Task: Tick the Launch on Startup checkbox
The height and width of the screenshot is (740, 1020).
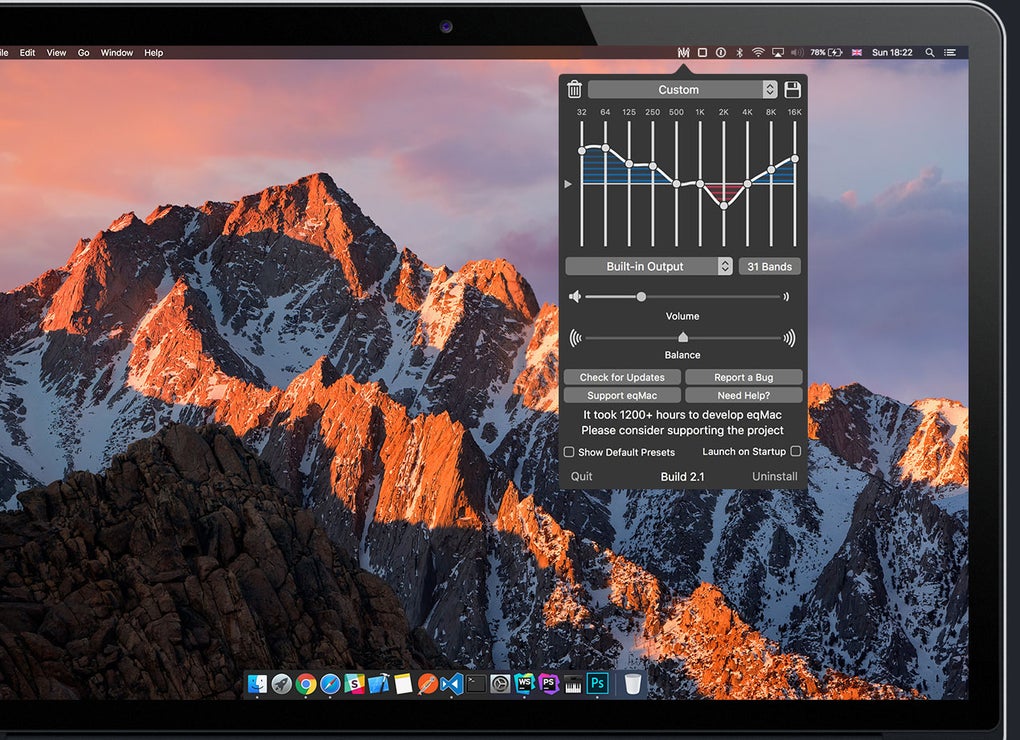Action: pos(796,451)
